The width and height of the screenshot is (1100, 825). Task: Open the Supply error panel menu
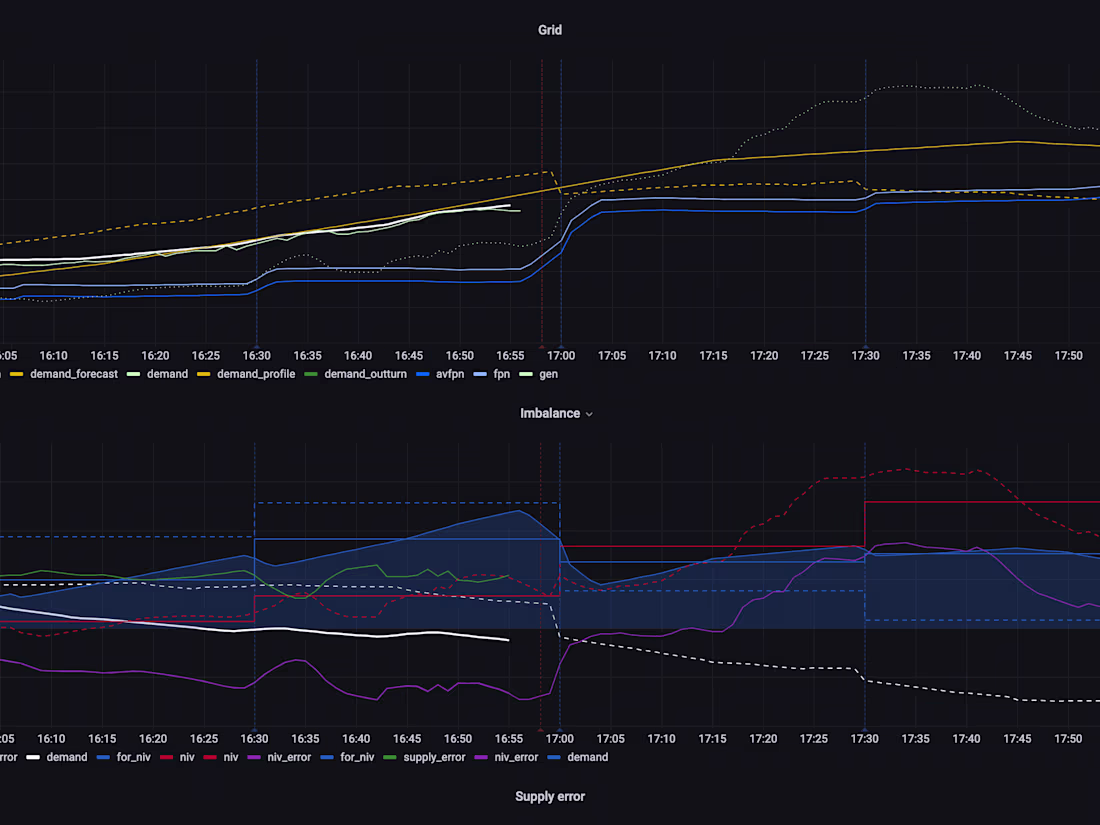click(550, 796)
